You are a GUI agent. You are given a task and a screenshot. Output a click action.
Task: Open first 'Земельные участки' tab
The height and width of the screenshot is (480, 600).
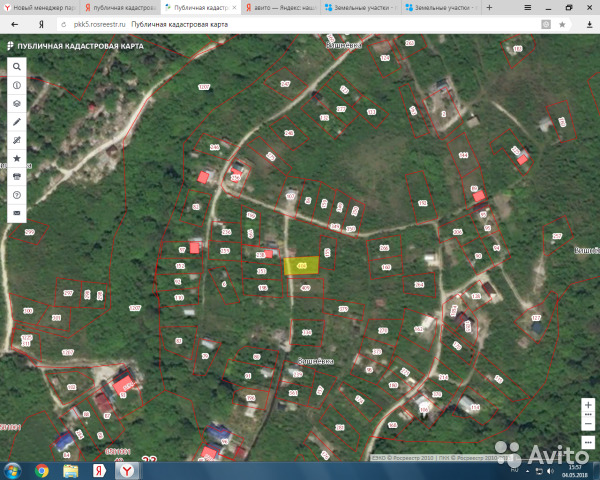point(361,8)
